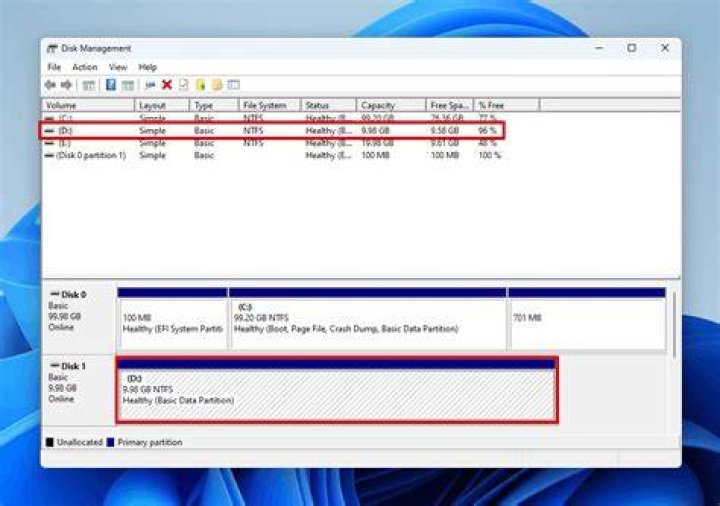The image size is (720, 506).
Task: Click drive icon beside (D:) in volume list
Action: coord(50,131)
